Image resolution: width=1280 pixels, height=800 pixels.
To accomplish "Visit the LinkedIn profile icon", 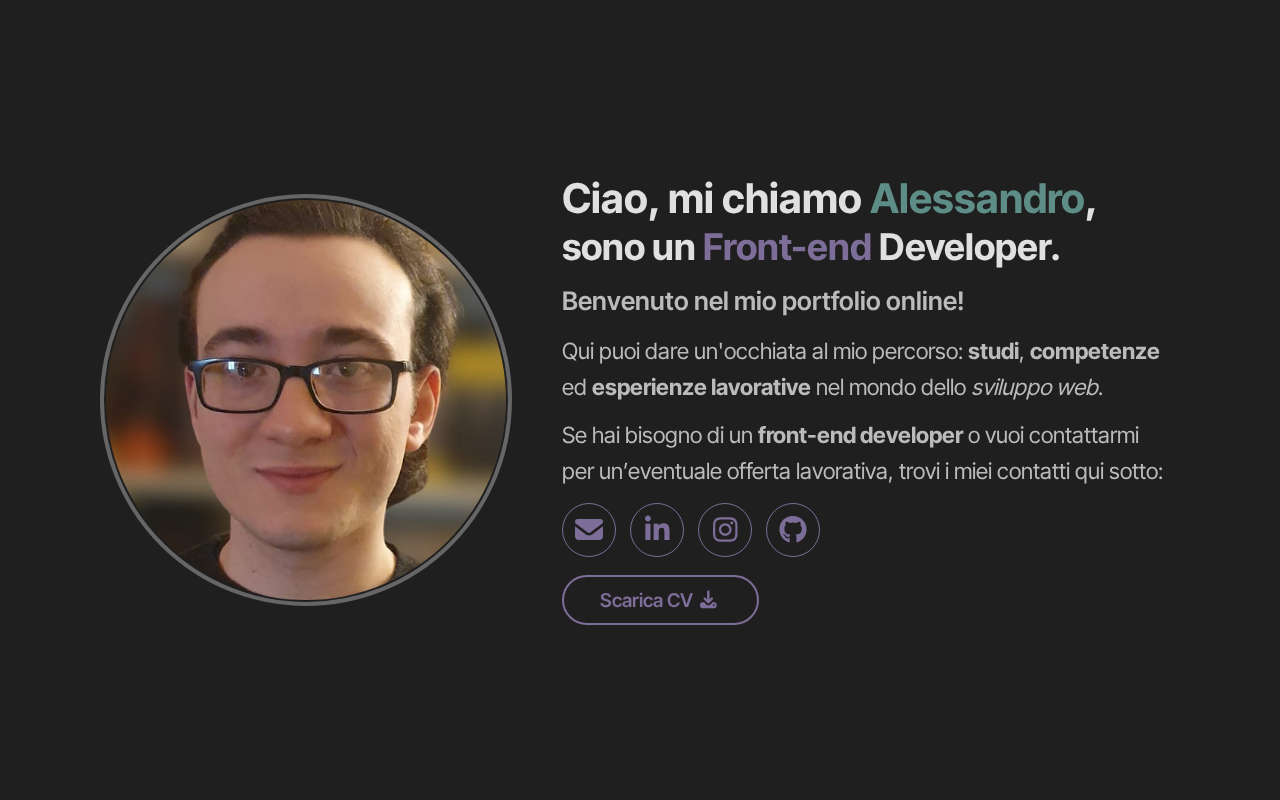I will pos(657,530).
